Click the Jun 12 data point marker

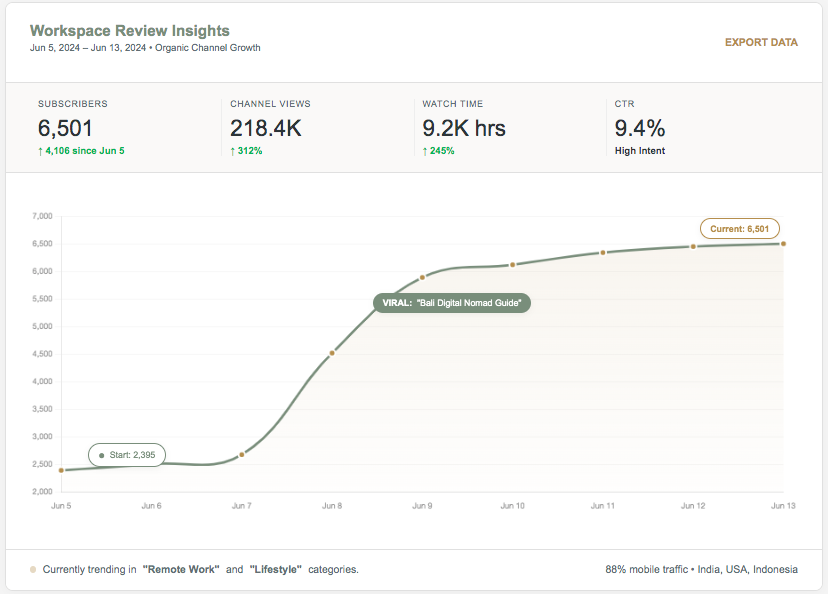pos(693,246)
